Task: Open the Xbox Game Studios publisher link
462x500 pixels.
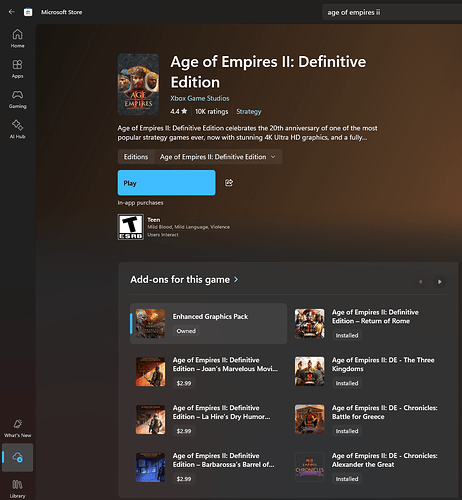Action: pyautogui.click(x=200, y=98)
